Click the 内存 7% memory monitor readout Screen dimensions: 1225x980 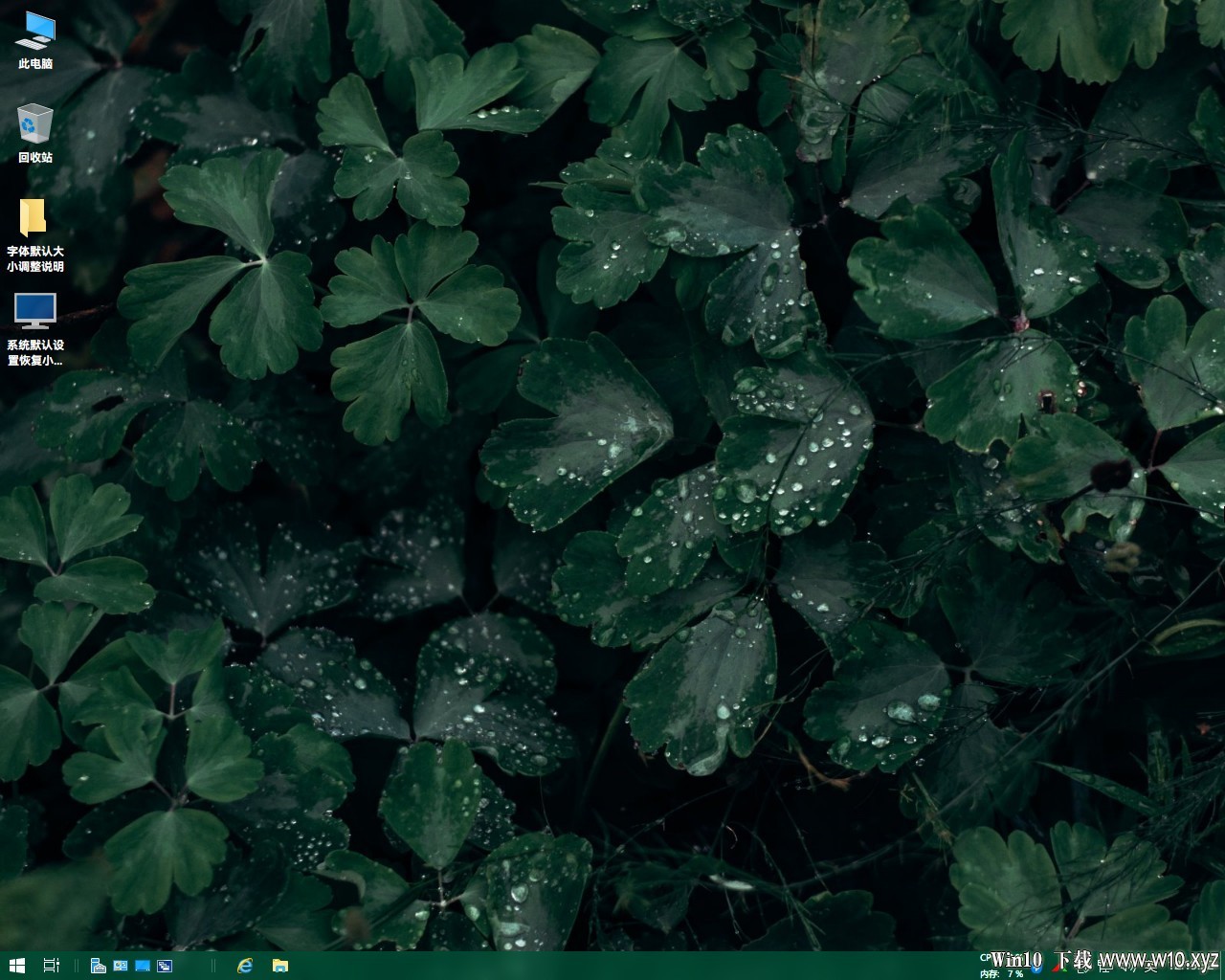pyautogui.click(x=1001, y=973)
